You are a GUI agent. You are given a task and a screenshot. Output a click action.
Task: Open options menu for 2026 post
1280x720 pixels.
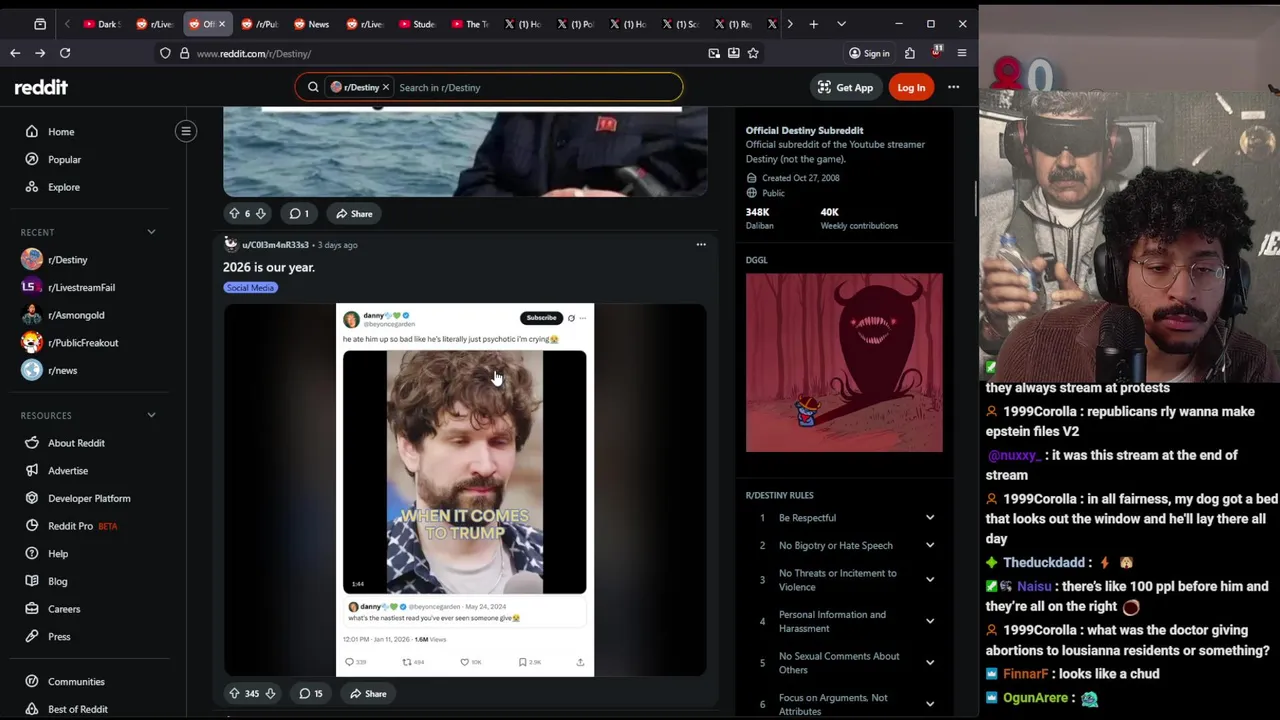tap(701, 244)
